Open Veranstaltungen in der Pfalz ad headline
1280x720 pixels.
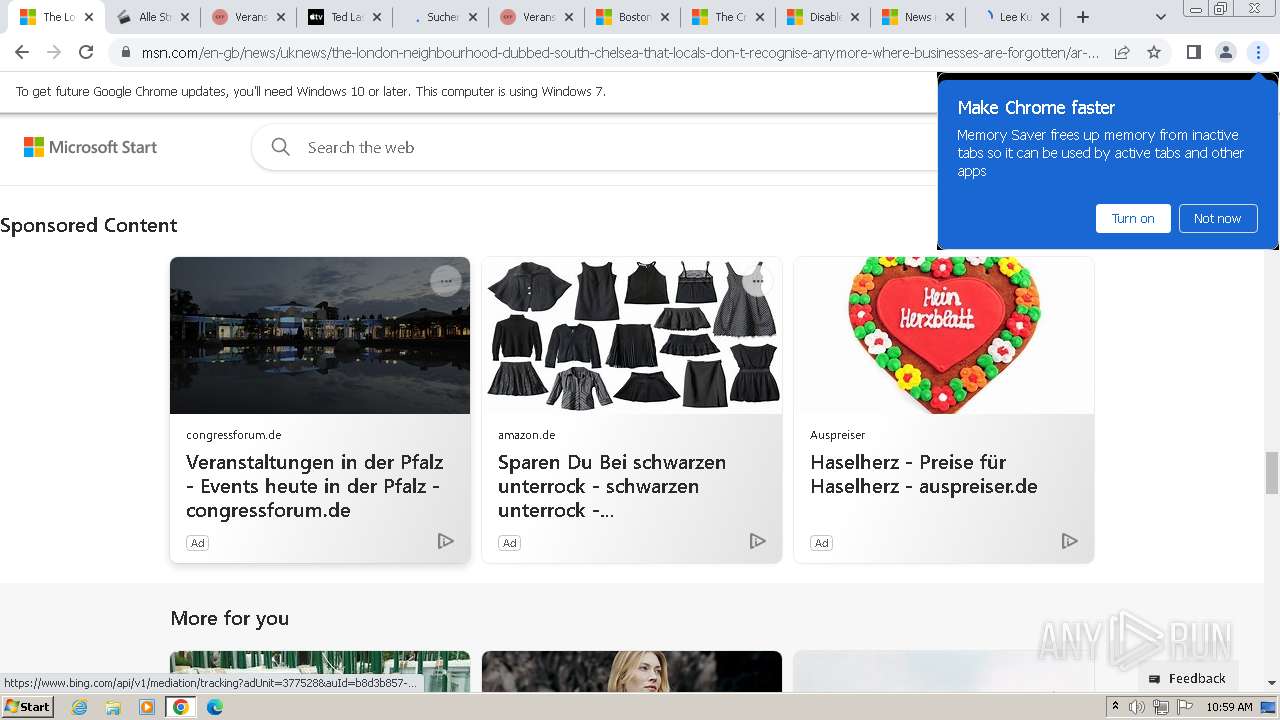(x=315, y=486)
